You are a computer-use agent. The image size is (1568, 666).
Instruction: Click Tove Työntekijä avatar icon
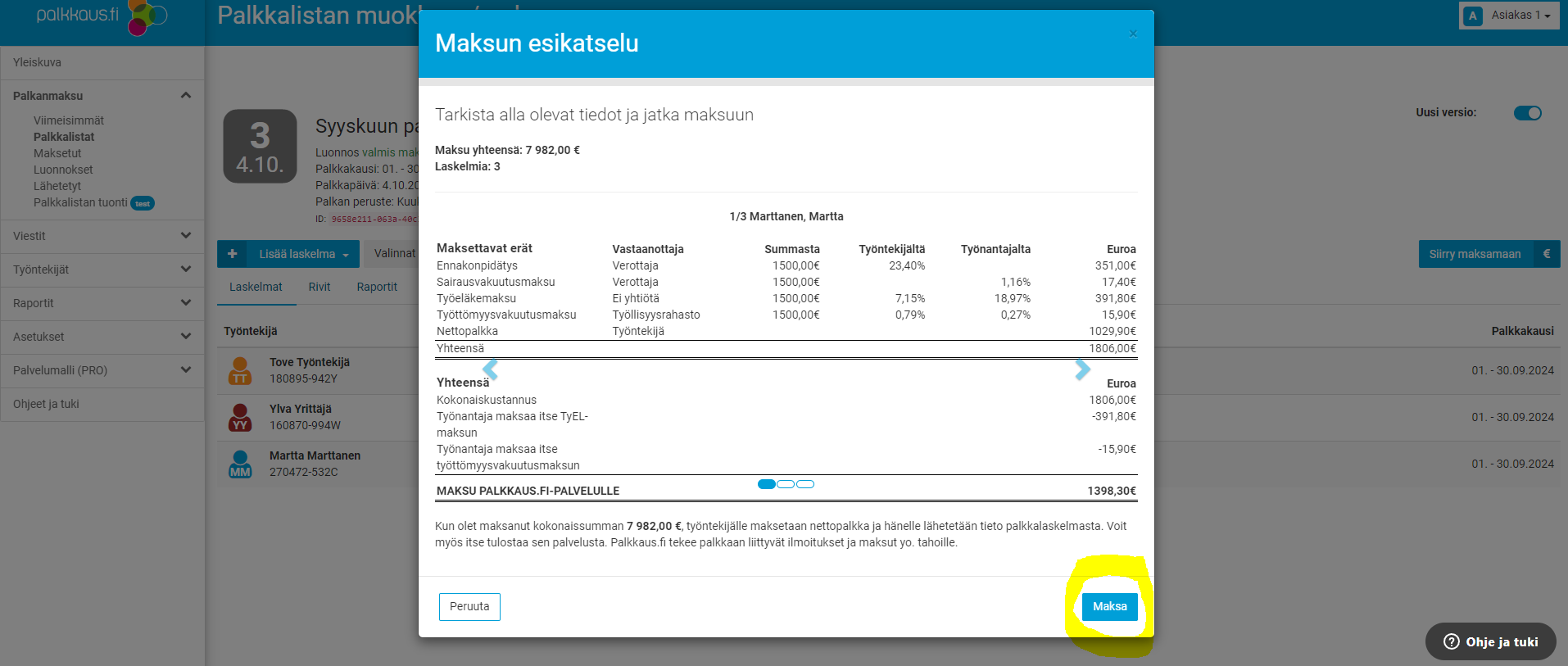[240, 370]
